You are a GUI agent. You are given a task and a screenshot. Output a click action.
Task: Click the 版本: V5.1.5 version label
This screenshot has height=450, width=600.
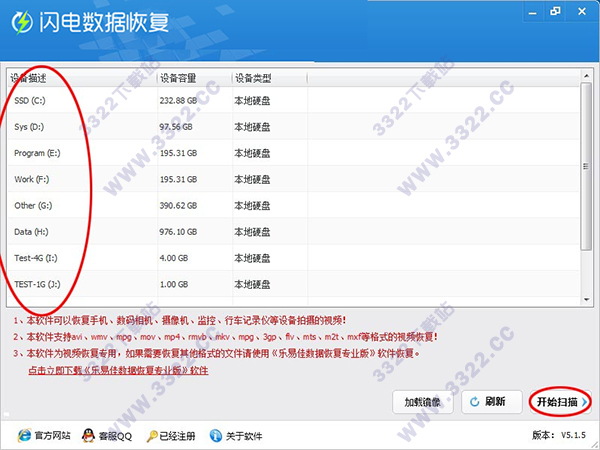pyautogui.click(x=559, y=435)
